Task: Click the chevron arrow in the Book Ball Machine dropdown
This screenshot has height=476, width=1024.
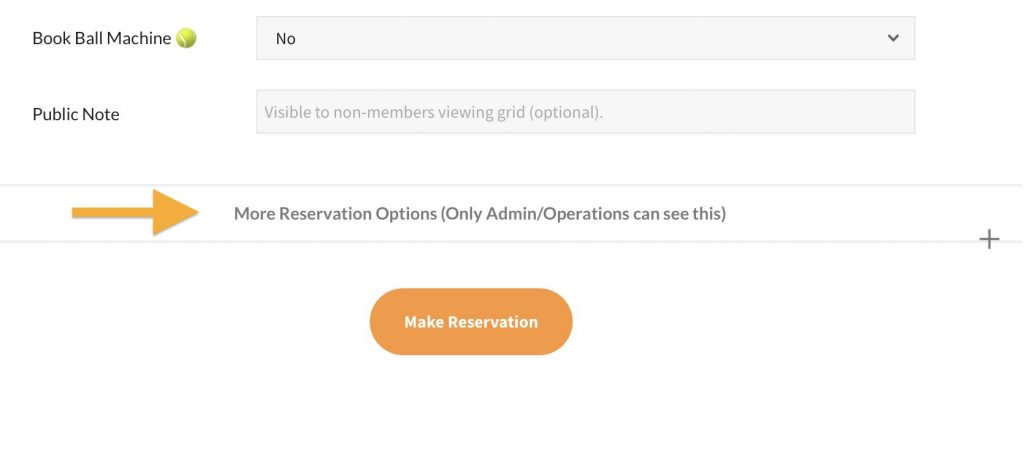Action: point(893,38)
